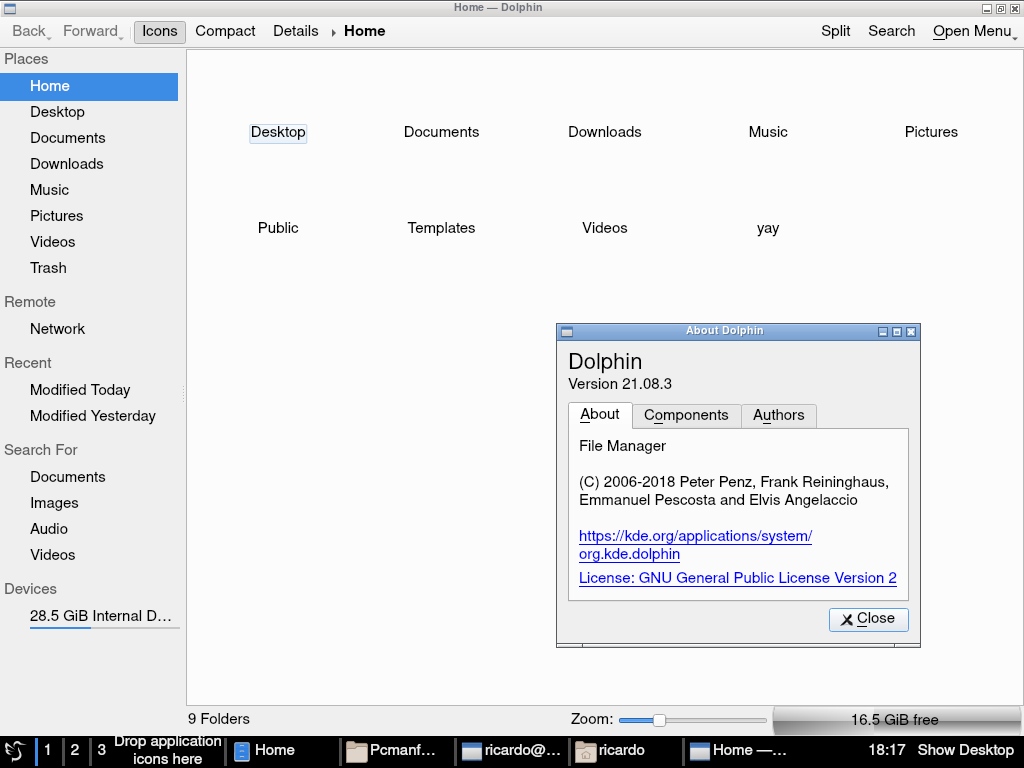Select Home in the Places sidebar
Screen dimensions: 1024x768
pyautogui.click(x=89, y=86)
